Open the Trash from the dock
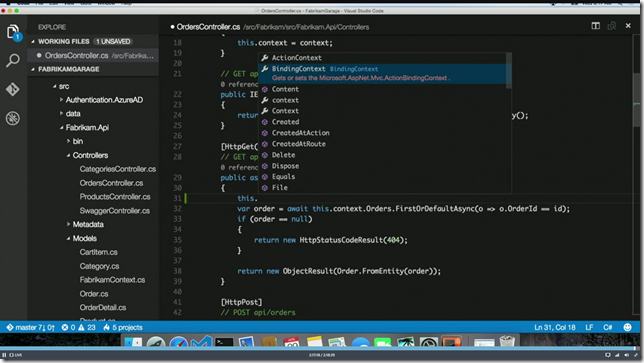This screenshot has width=644, height=363. tap(507, 342)
